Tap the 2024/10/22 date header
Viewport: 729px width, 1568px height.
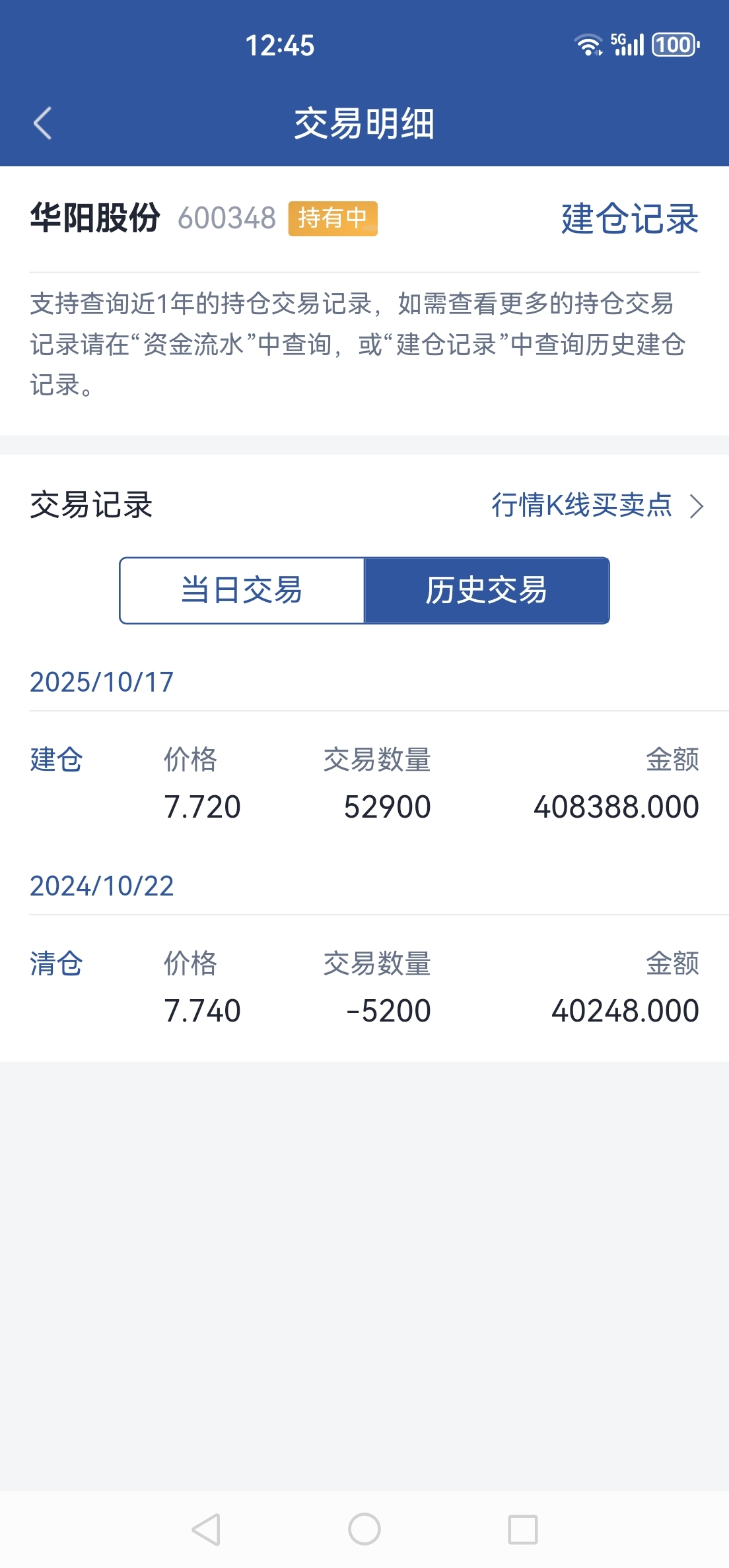102,886
